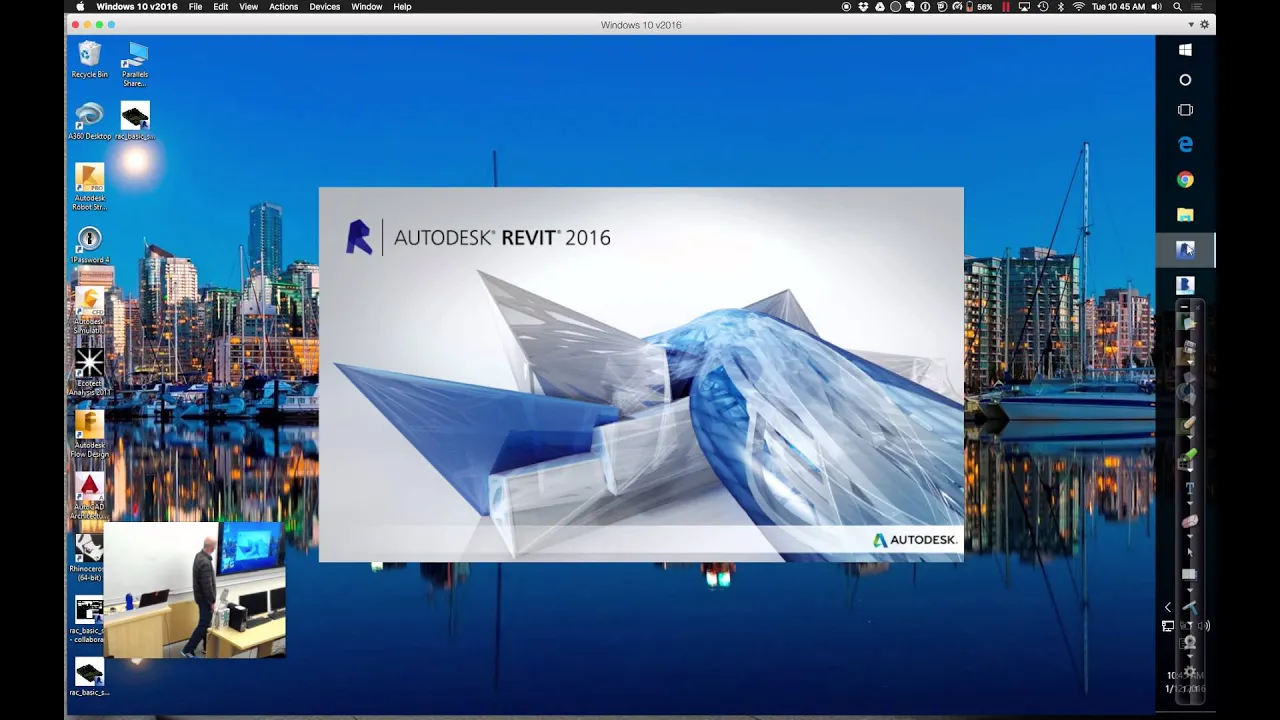Open Task View on Windows taskbar
Viewport: 1280px width, 720px height.
[x=1185, y=110]
